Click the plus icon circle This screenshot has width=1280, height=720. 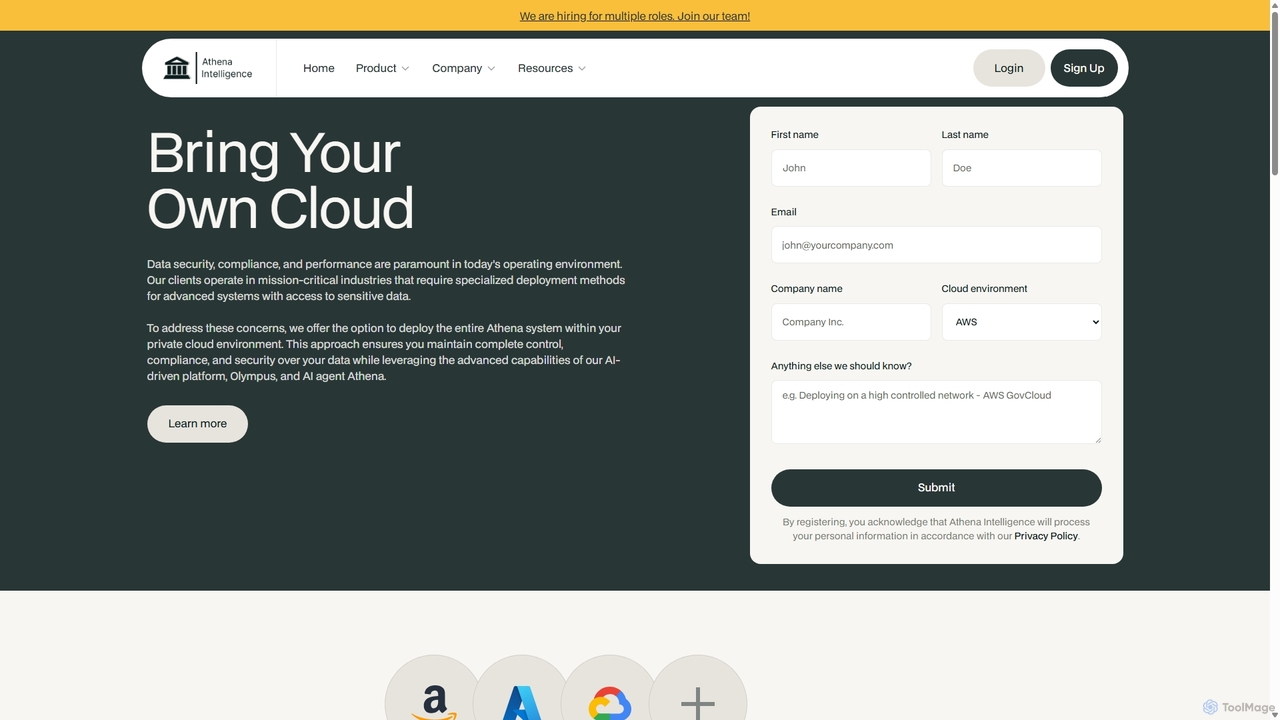[x=698, y=688]
